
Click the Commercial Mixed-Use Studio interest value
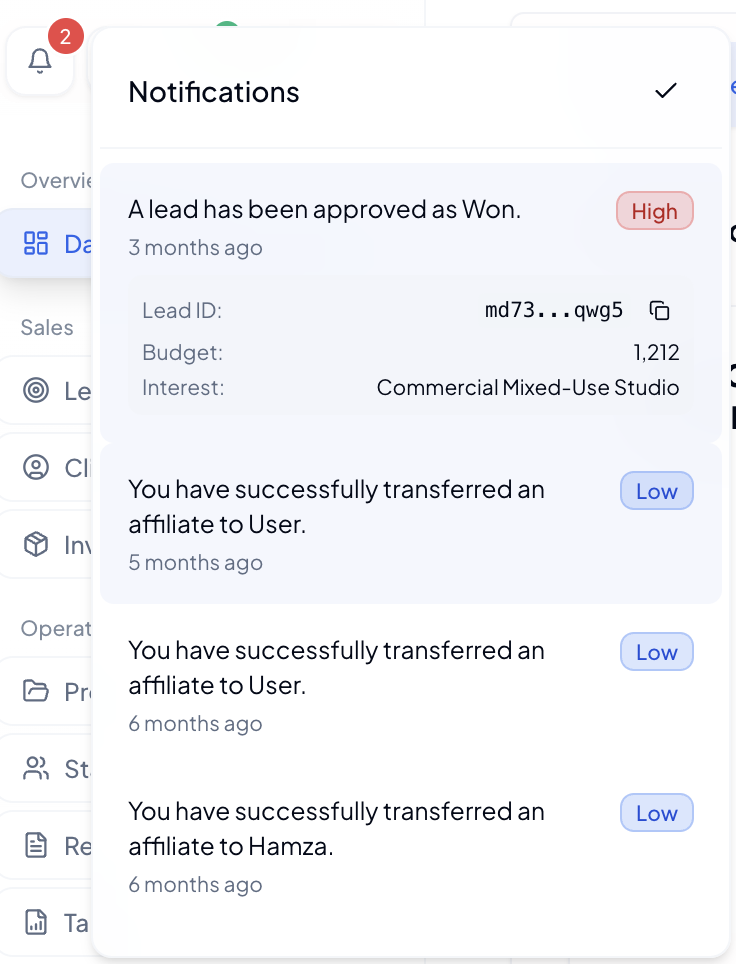(527, 388)
